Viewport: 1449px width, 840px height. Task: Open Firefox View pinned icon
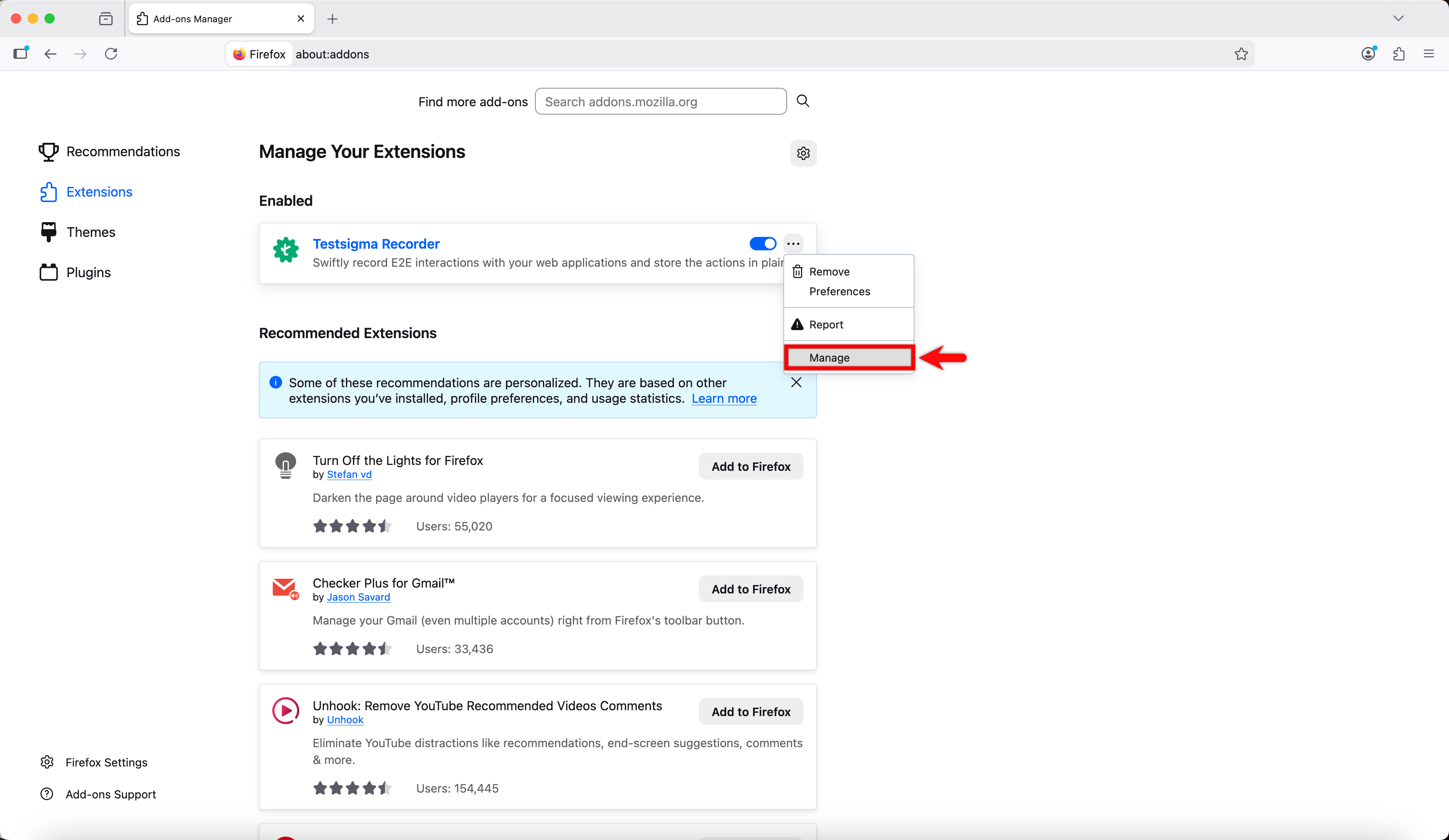[x=106, y=19]
